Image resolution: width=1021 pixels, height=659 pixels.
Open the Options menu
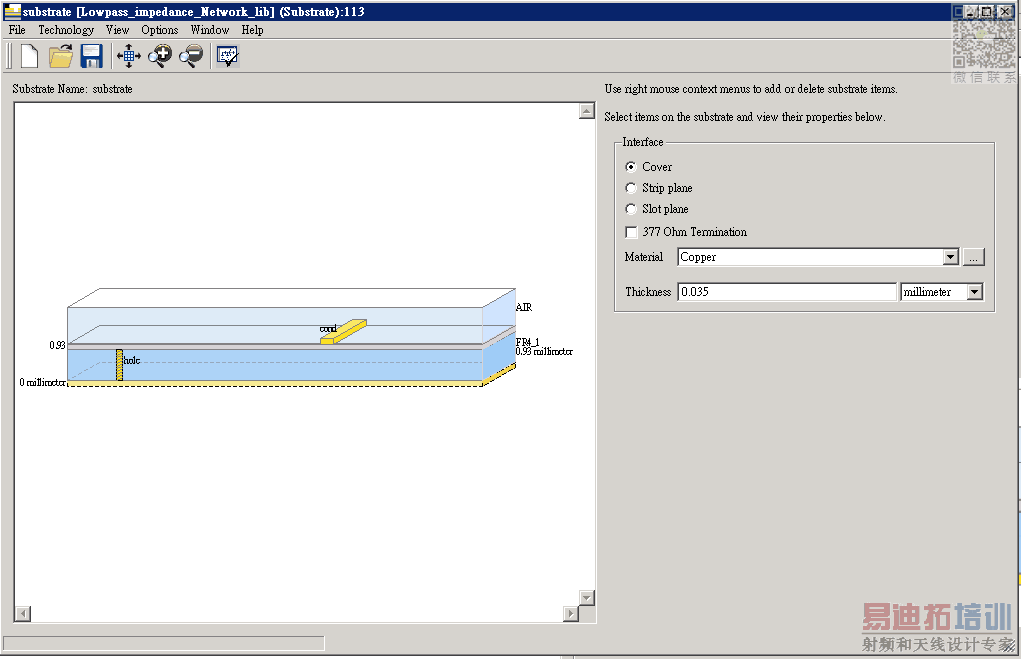(x=160, y=30)
